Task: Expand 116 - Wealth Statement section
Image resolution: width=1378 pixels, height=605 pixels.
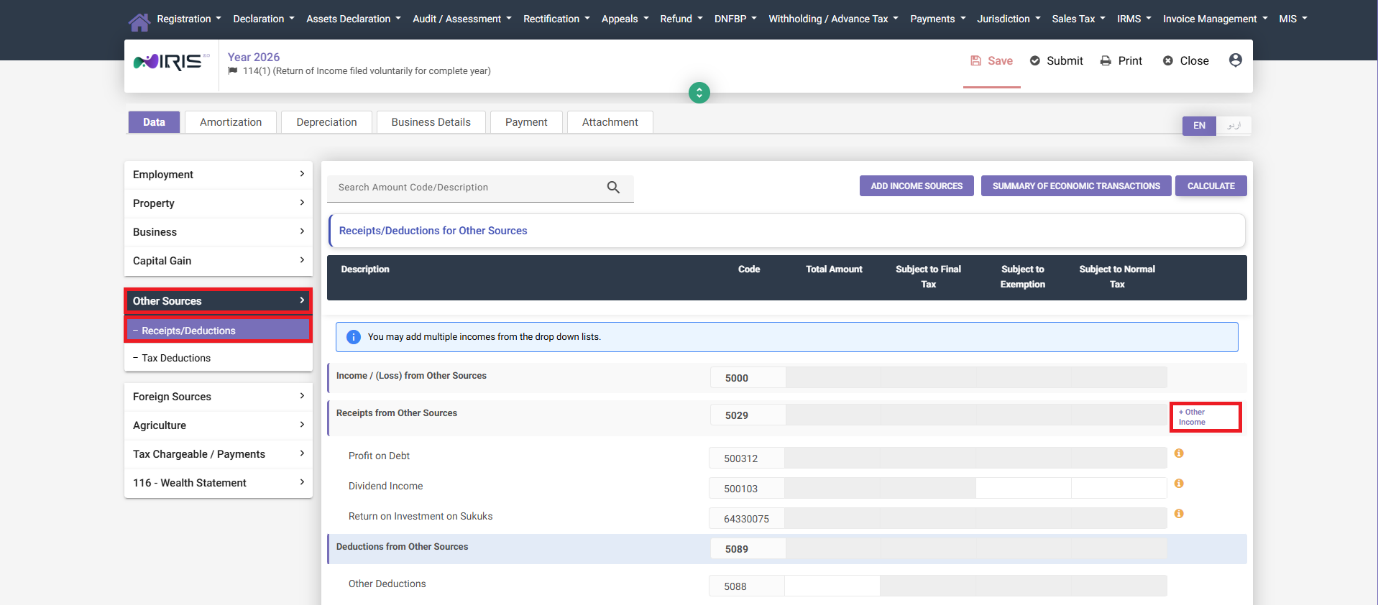Action: click(218, 483)
